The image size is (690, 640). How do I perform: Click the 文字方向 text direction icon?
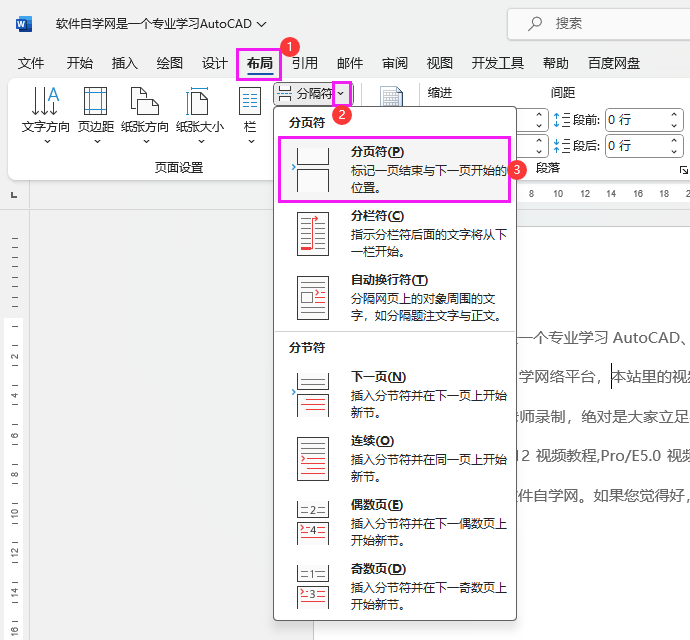45,101
